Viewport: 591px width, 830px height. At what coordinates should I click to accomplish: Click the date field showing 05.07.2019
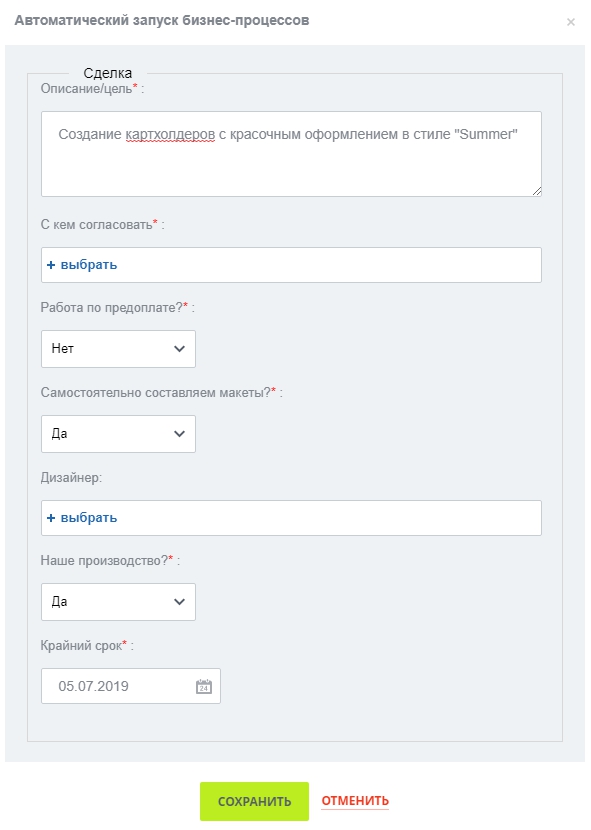click(x=131, y=686)
